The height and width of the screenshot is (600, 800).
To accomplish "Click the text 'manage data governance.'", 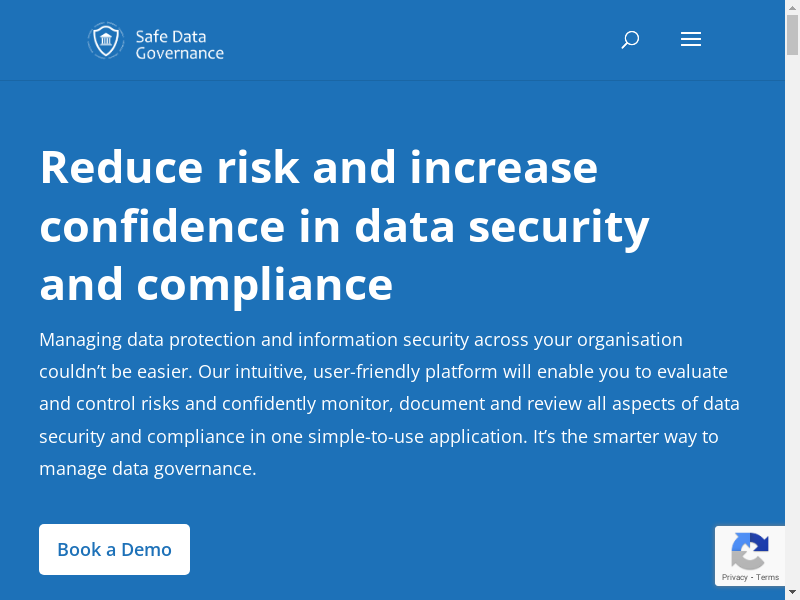I will pyautogui.click(x=148, y=469).
